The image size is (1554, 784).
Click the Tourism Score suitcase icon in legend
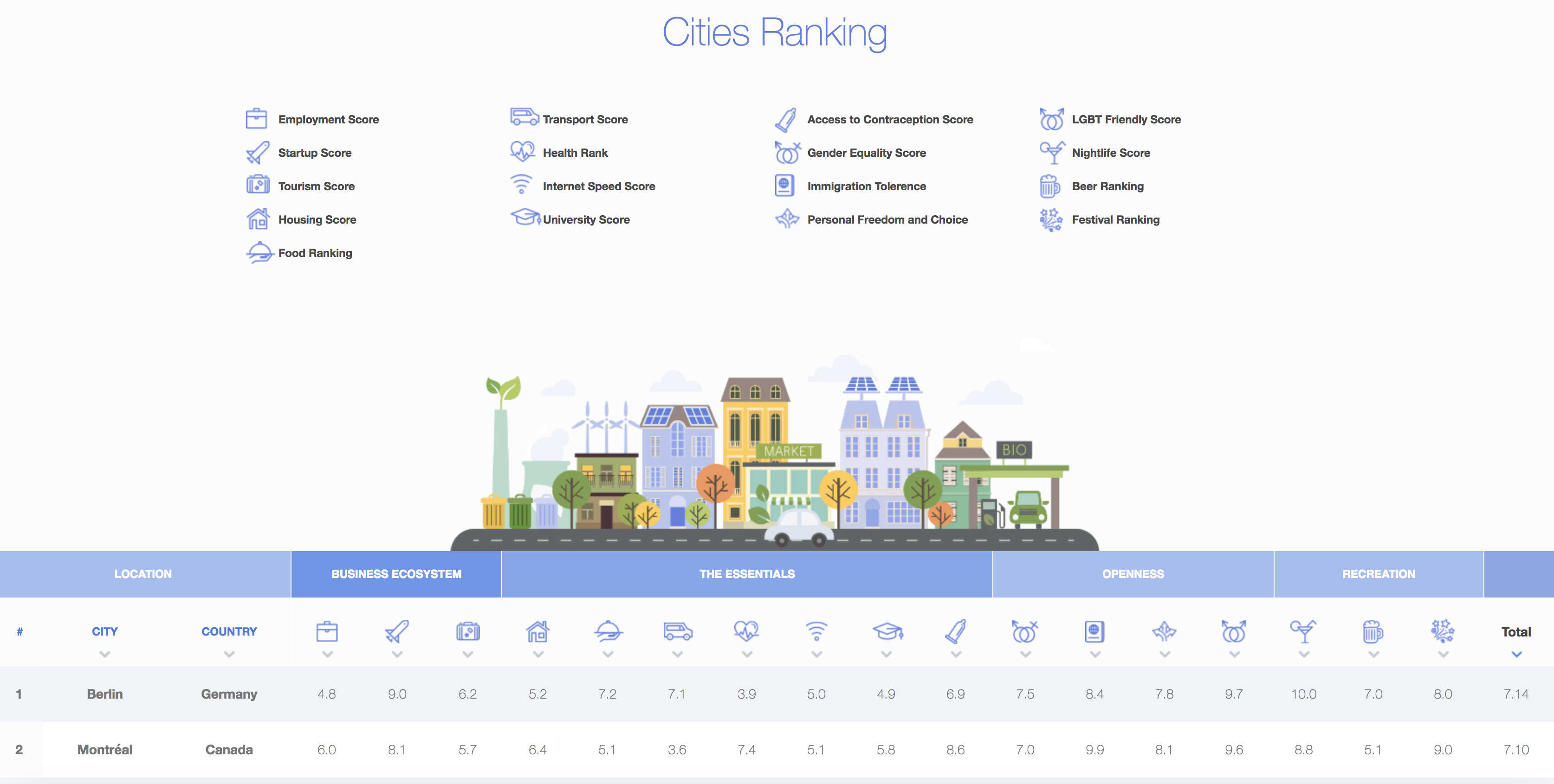(258, 185)
